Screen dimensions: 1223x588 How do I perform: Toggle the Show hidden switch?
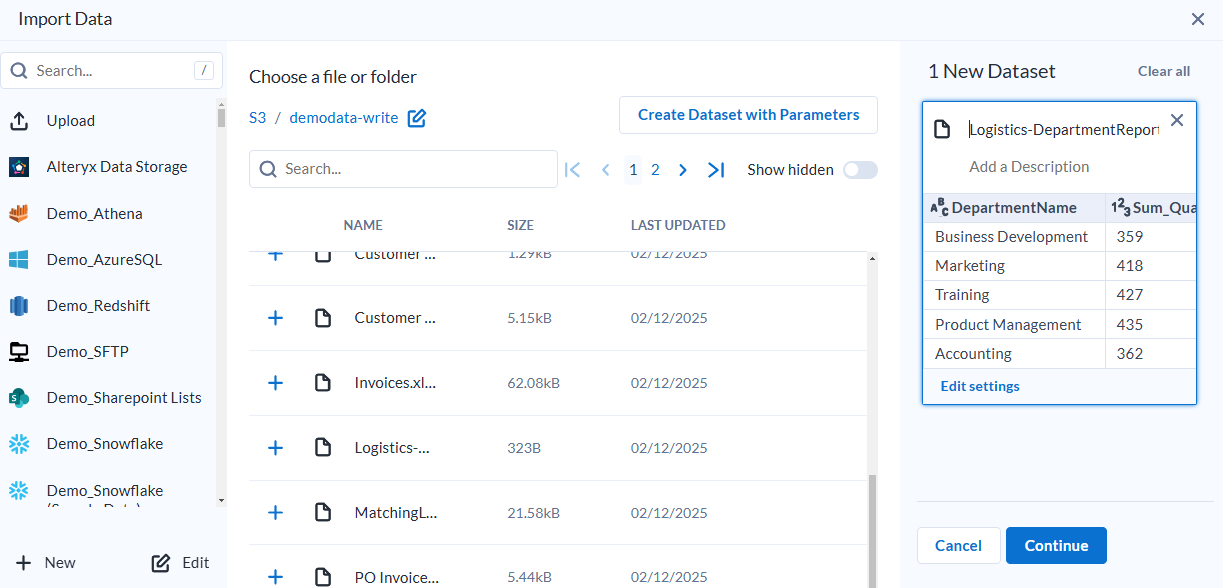point(860,170)
